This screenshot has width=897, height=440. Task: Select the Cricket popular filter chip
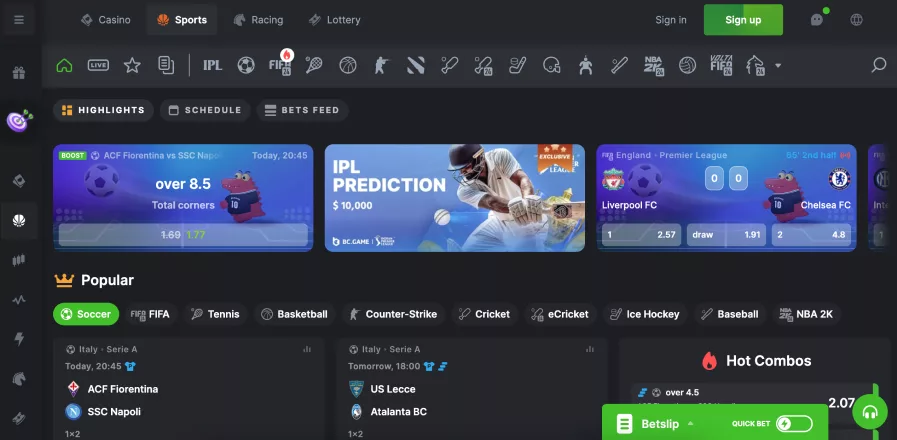[485, 314]
